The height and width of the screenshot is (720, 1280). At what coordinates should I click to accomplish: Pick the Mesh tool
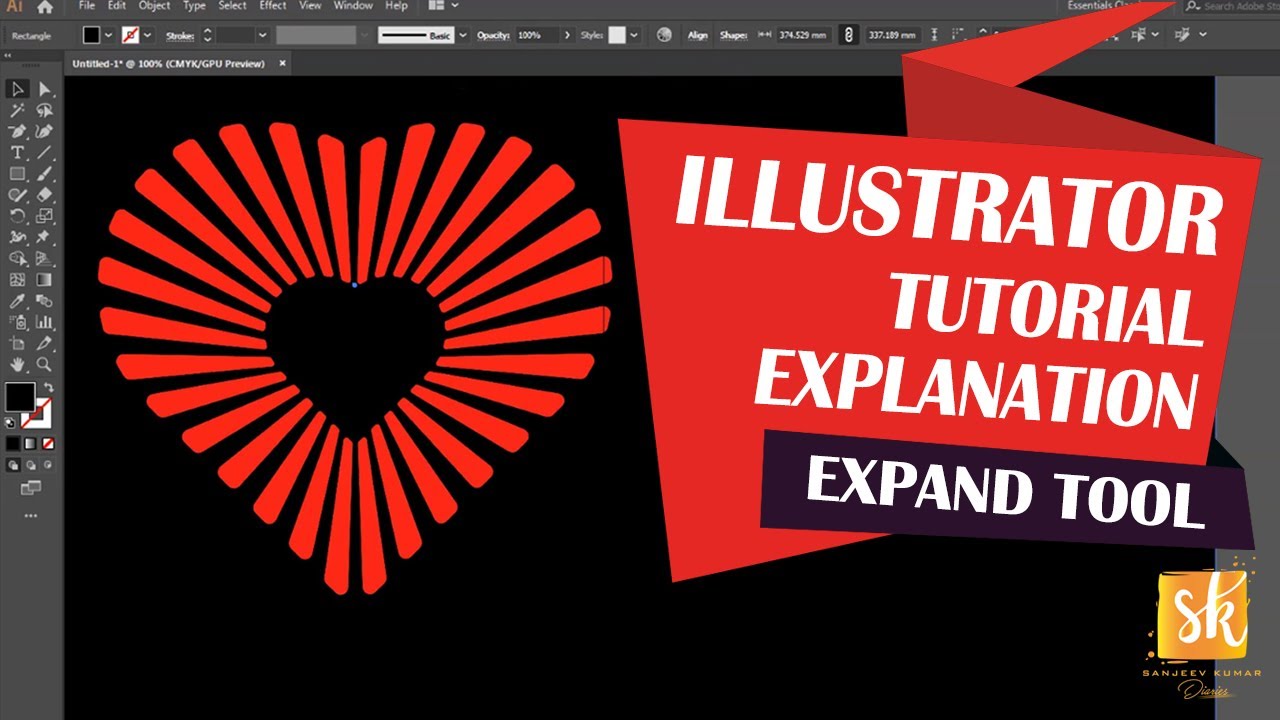[x=18, y=280]
